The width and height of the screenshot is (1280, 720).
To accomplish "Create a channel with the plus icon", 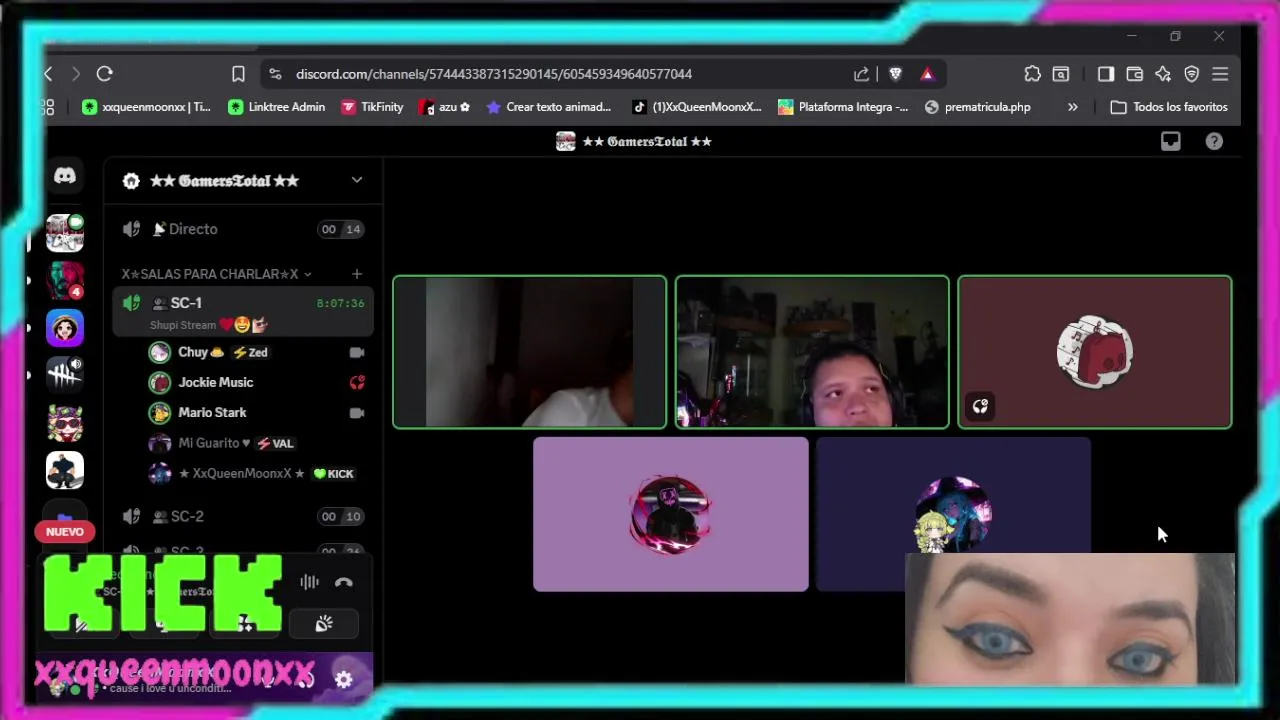I will pos(357,274).
